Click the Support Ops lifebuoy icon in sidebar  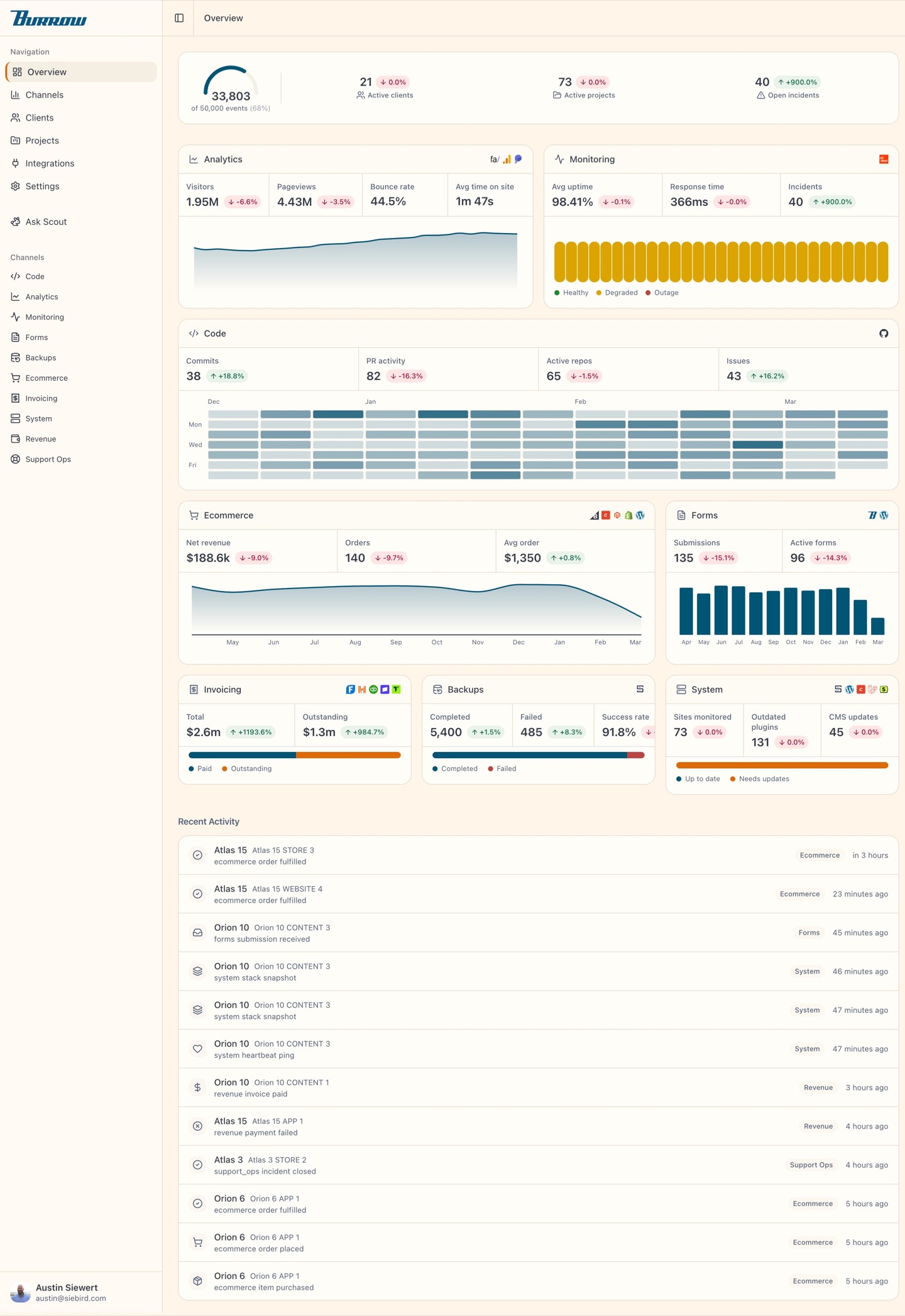(x=16, y=459)
